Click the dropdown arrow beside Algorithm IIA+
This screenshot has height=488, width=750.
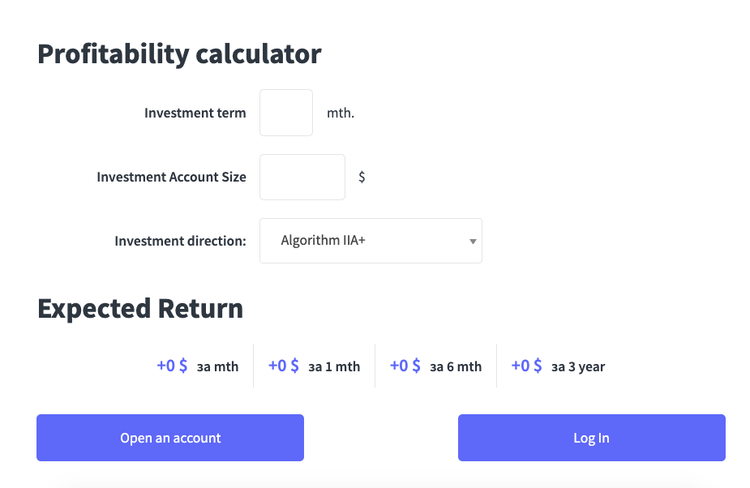[x=472, y=241]
